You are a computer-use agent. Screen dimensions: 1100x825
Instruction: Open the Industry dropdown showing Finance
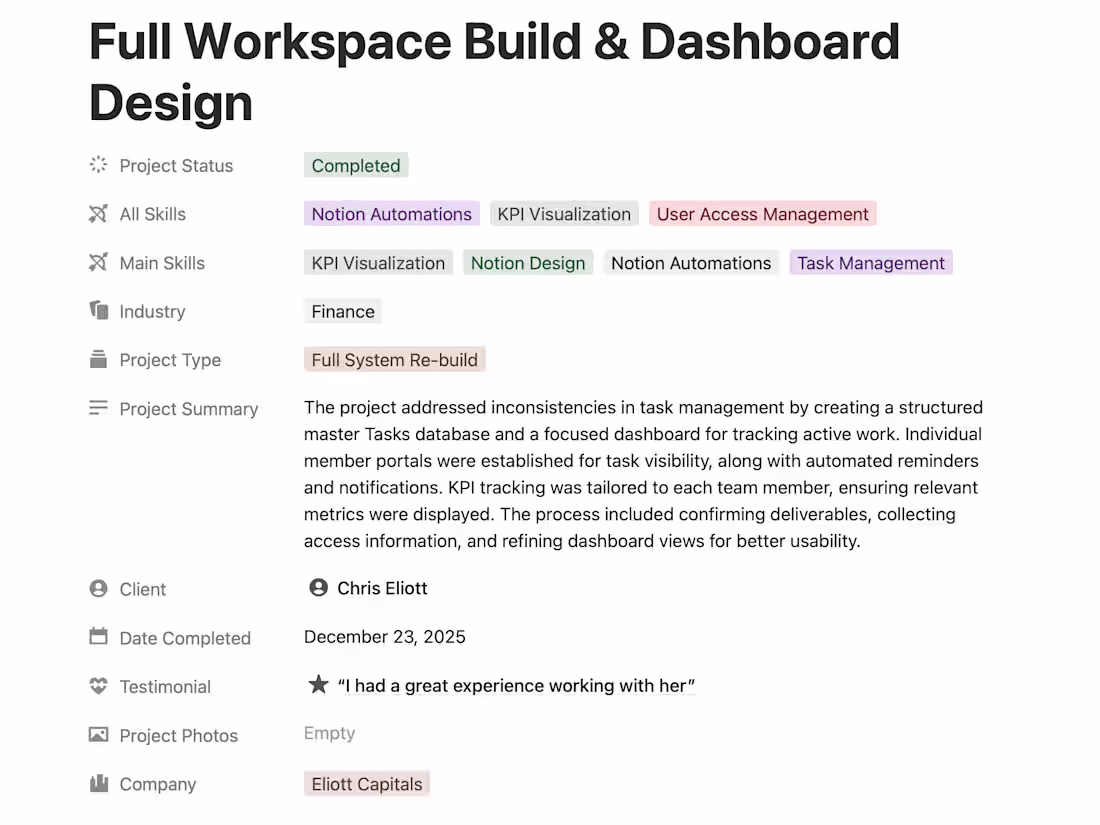click(x=342, y=311)
